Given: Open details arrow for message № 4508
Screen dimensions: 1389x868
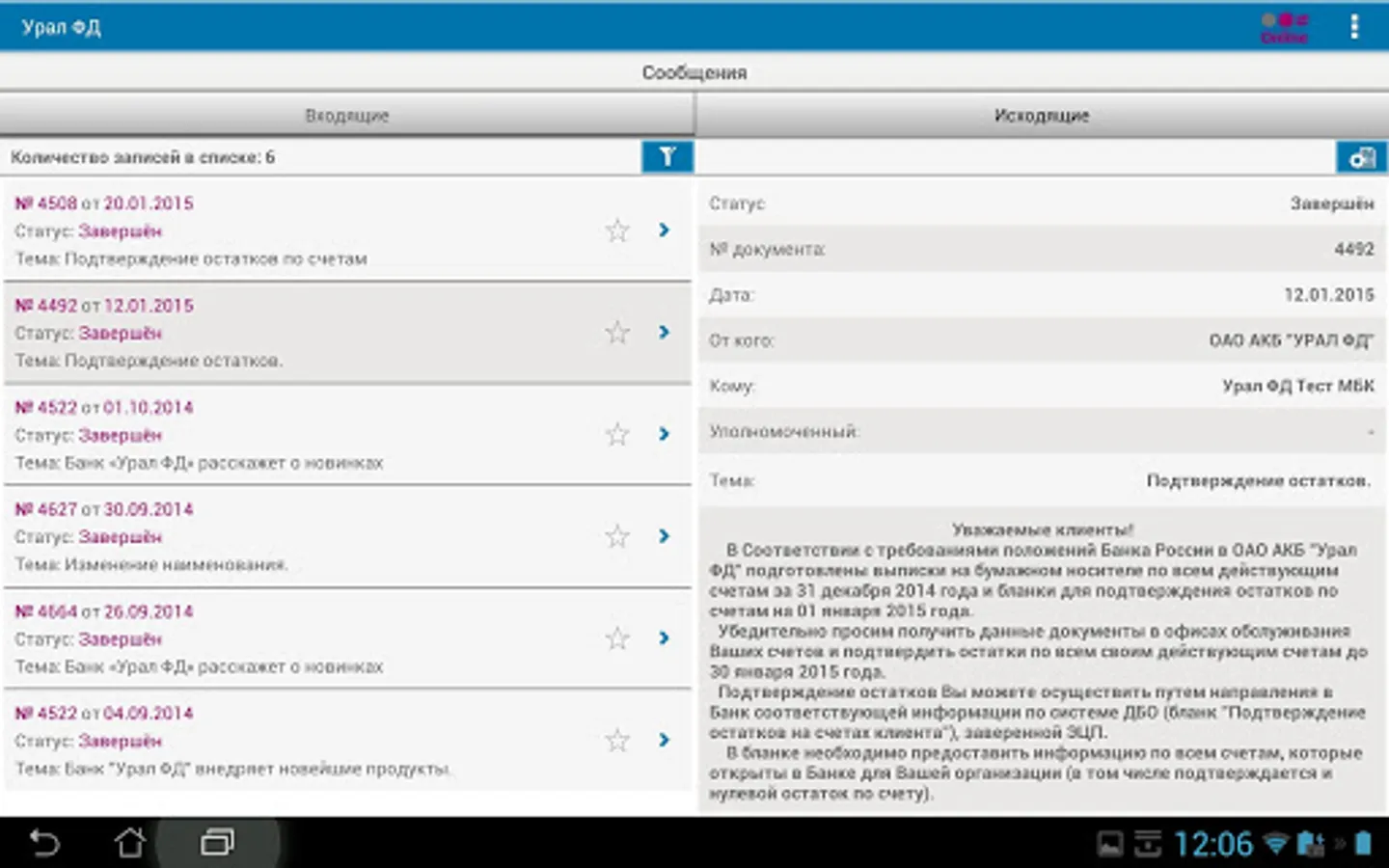Looking at the screenshot, I should pyautogui.click(x=664, y=230).
